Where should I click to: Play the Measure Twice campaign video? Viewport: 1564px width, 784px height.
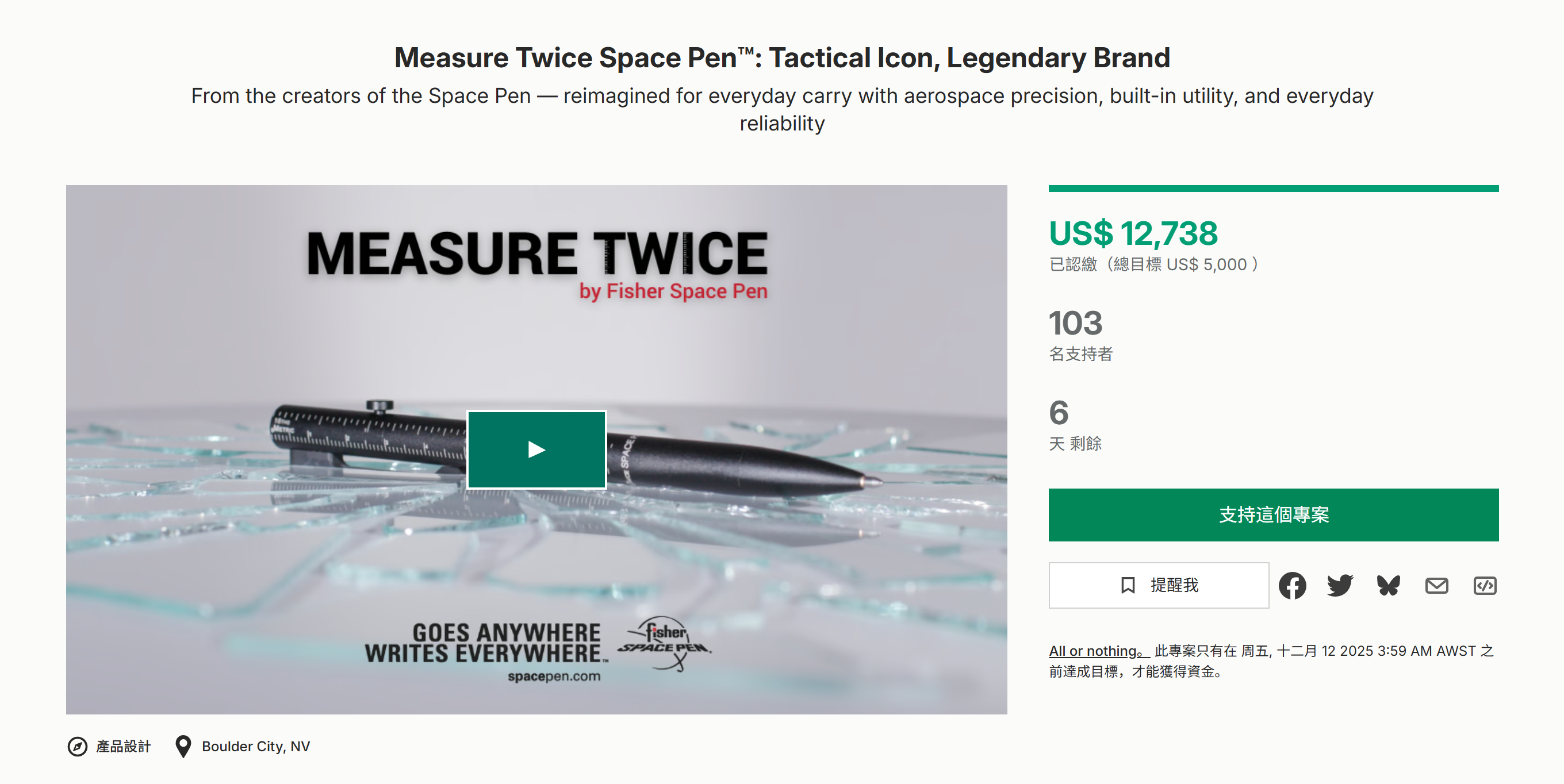pyautogui.click(x=536, y=449)
